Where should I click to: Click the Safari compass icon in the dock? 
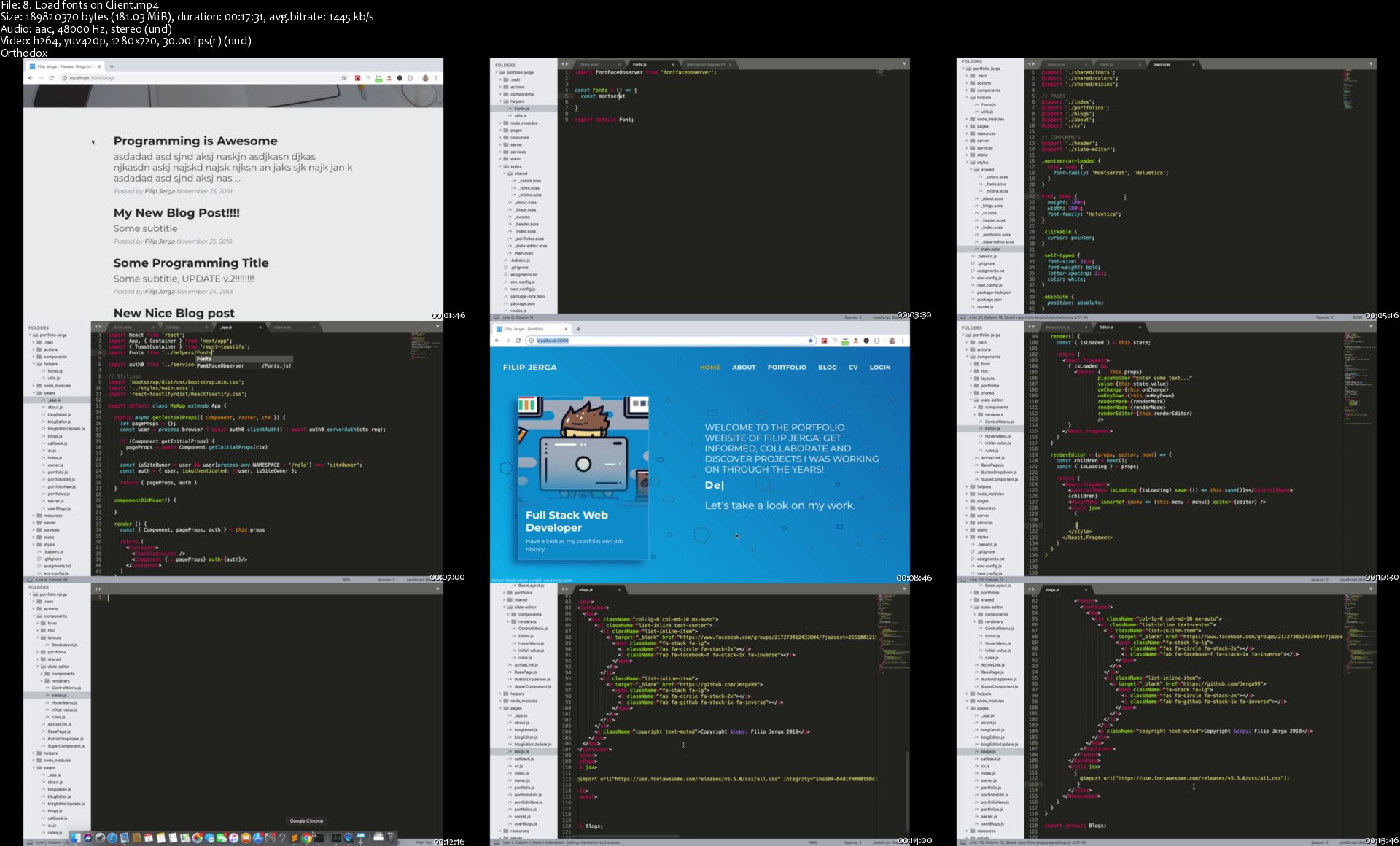112,838
